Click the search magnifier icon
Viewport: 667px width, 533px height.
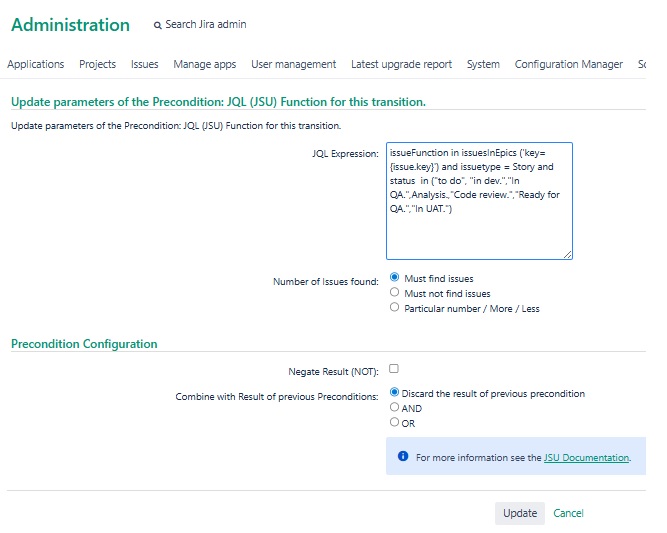tap(157, 26)
